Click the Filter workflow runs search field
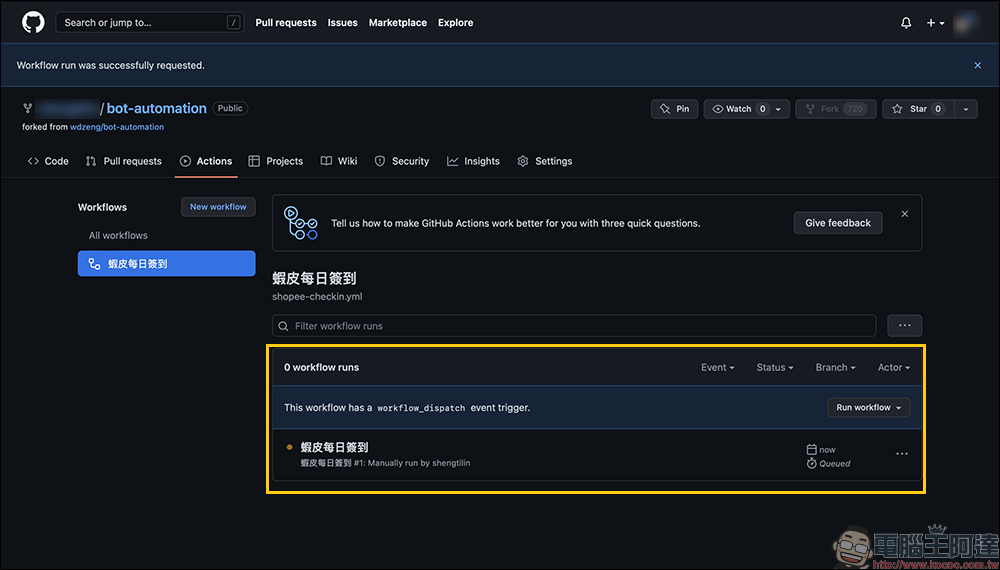This screenshot has height=570, width=1000. pos(574,326)
